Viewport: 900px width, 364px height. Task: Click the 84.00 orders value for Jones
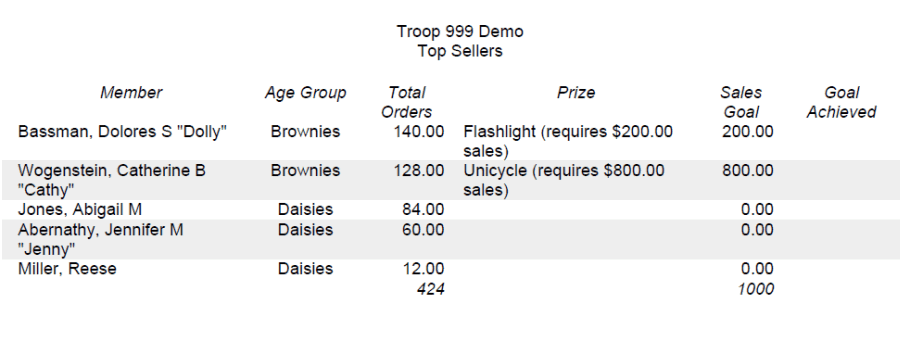coord(422,210)
